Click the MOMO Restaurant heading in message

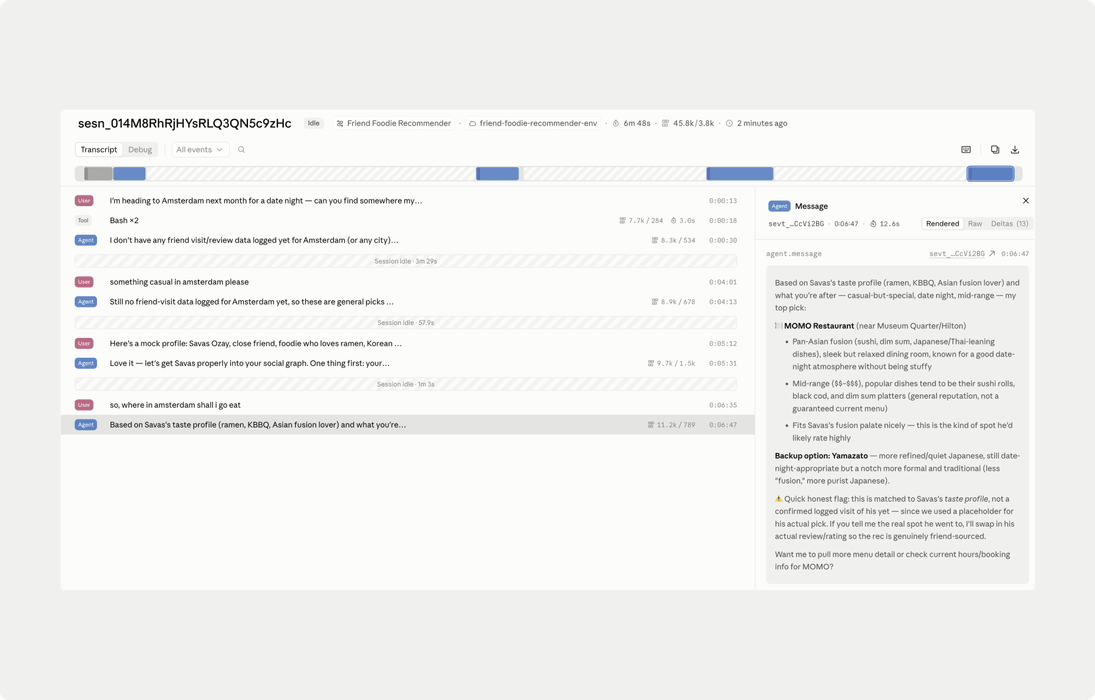(x=819, y=326)
